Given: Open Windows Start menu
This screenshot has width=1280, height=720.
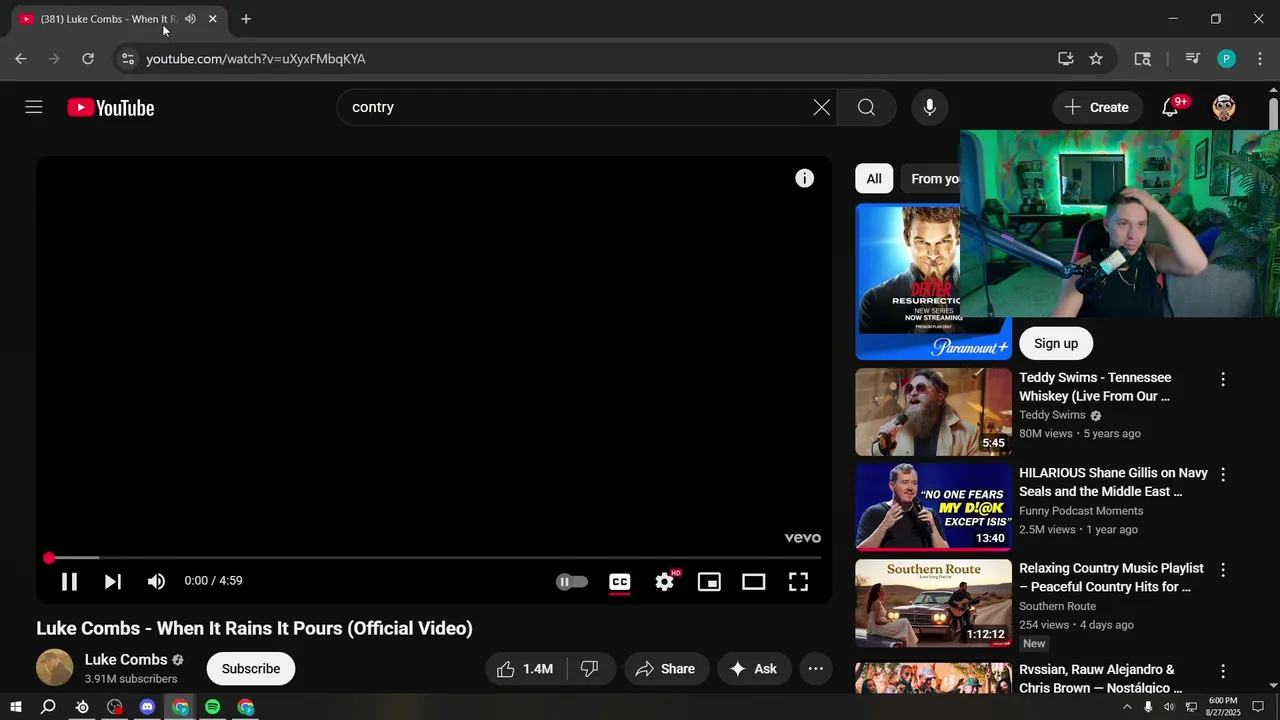Looking at the screenshot, I should coord(15,707).
